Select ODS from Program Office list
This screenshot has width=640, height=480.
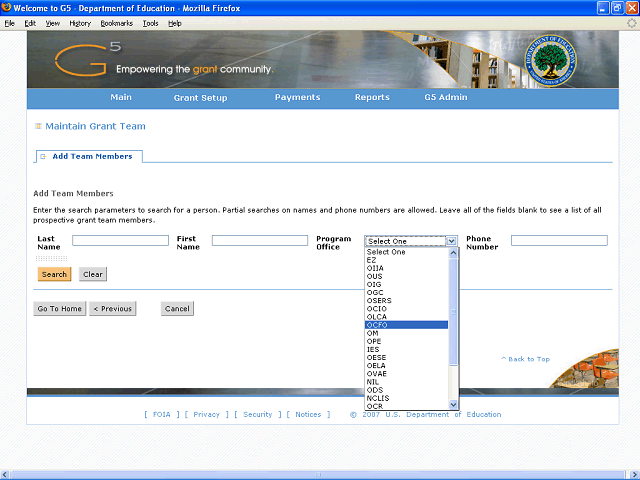coord(407,390)
